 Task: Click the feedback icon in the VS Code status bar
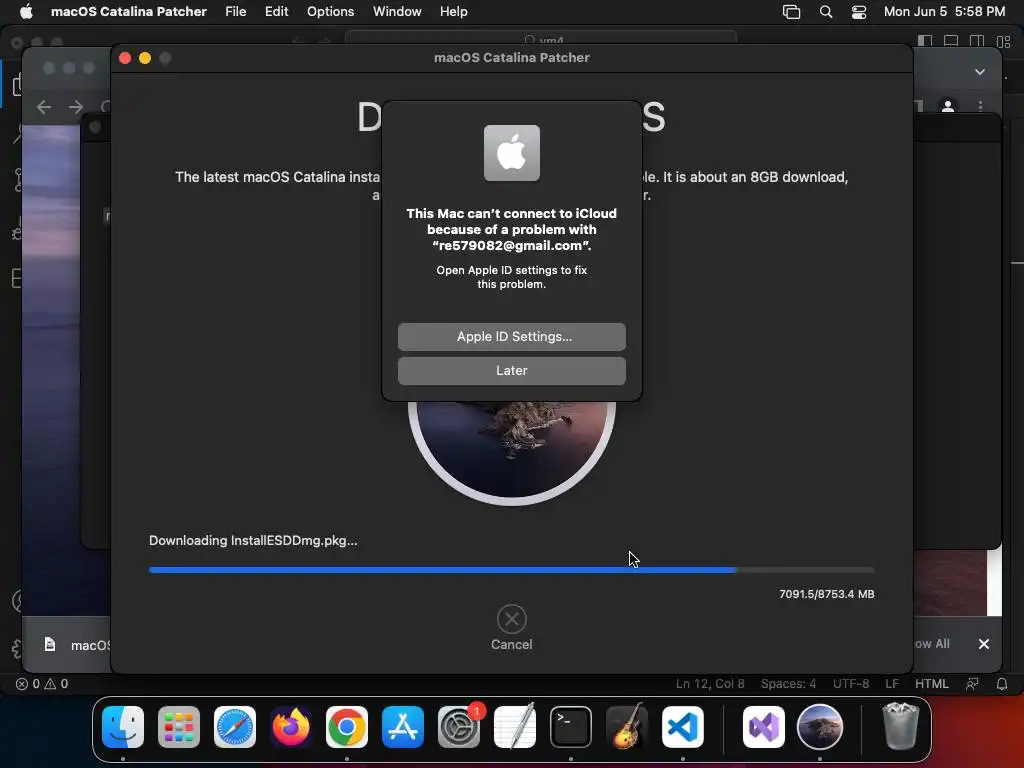pos(972,684)
